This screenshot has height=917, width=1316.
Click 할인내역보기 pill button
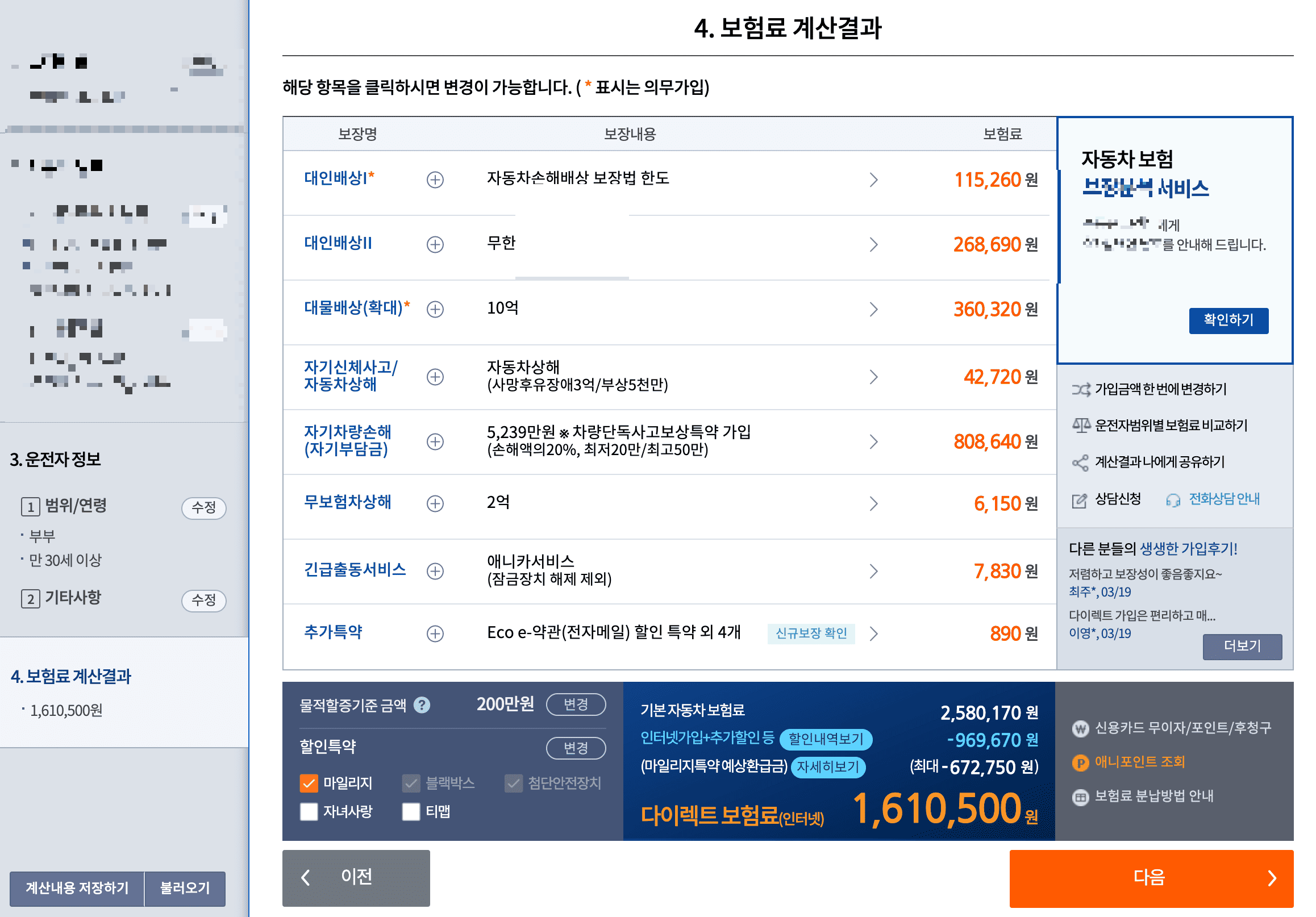[826, 739]
